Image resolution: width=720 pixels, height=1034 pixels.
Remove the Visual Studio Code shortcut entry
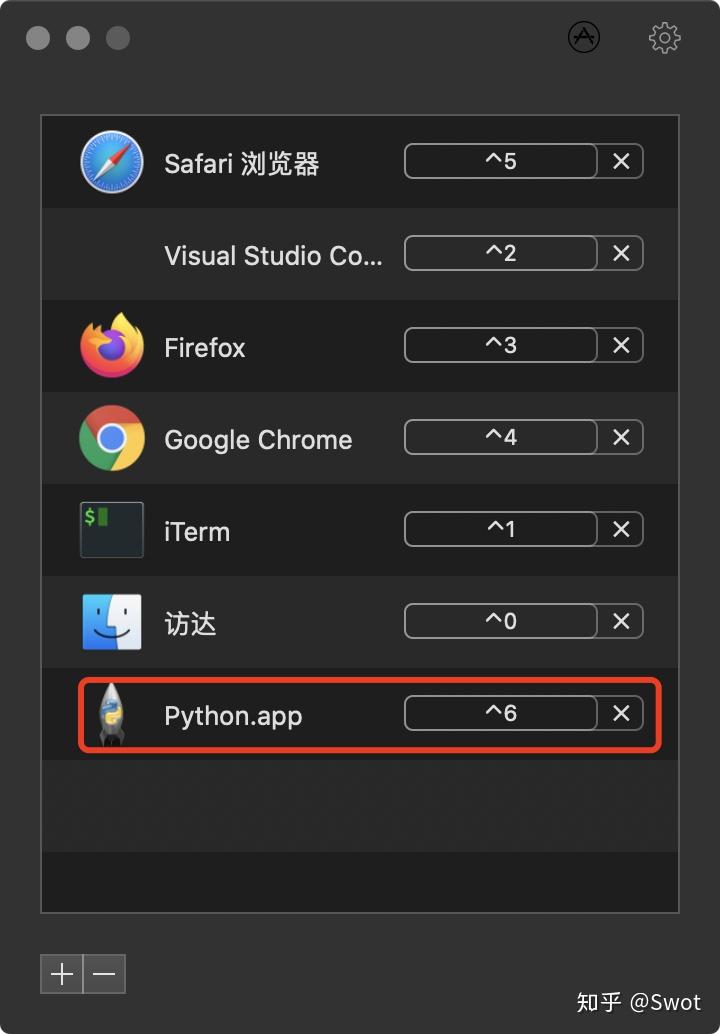(620, 253)
